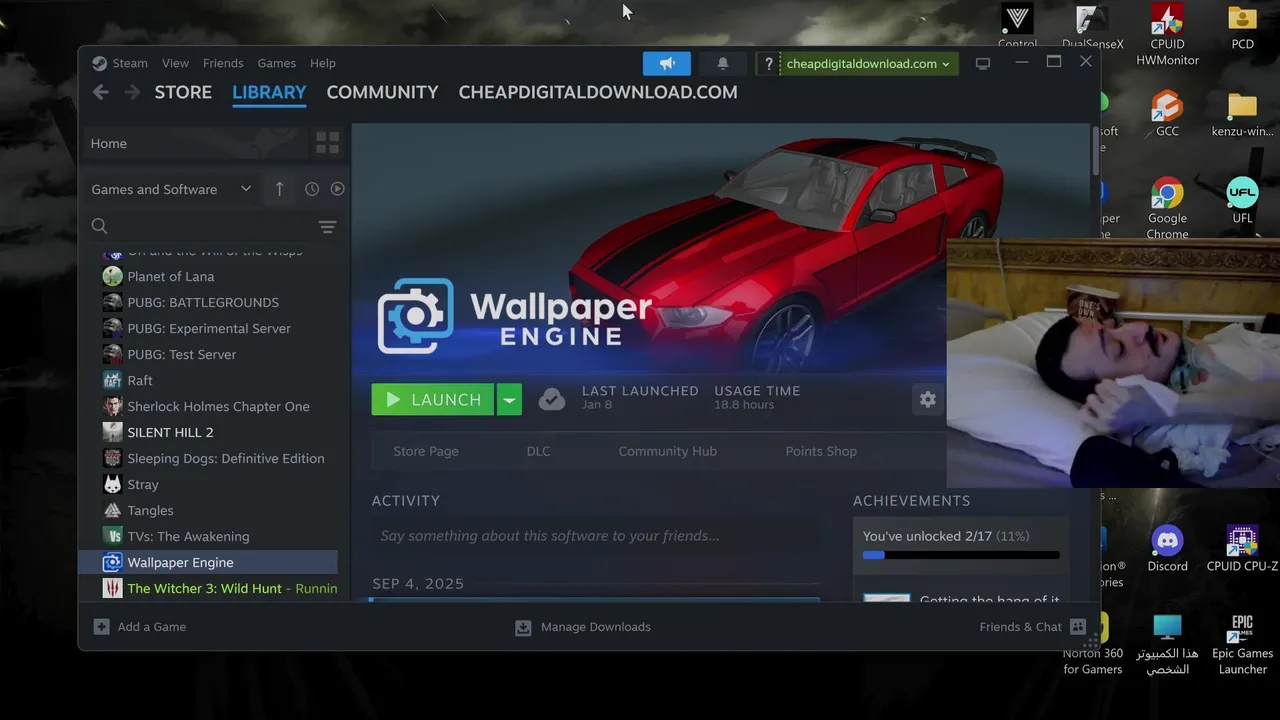The width and height of the screenshot is (1280, 720).
Task: Click the cloud sync status icon
Action: 552,400
